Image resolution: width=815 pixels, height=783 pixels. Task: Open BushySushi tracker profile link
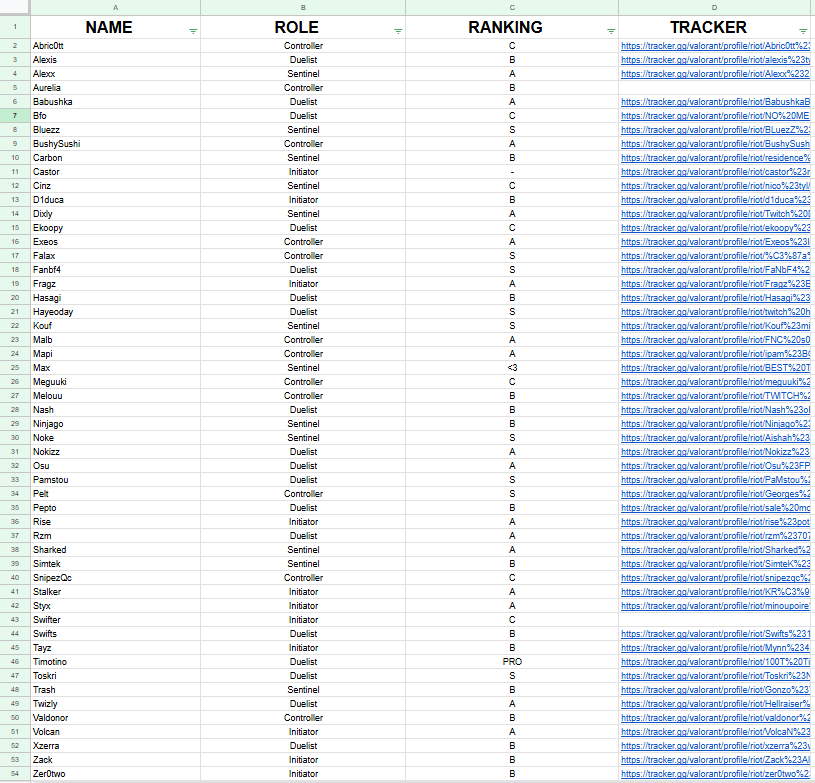(x=715, y=144)
